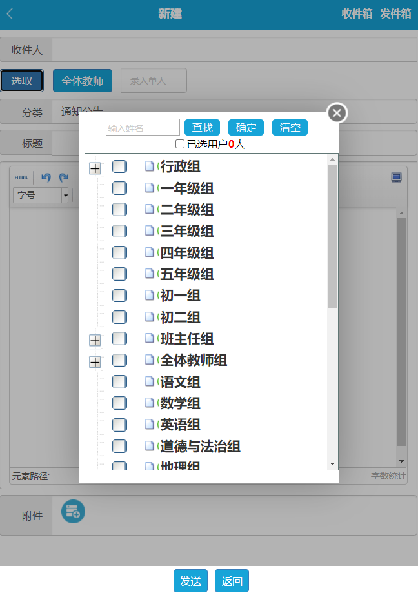418x595 pixels.
Task: Click the document icon beside 三年级组
Action: [x=150, y=231]
